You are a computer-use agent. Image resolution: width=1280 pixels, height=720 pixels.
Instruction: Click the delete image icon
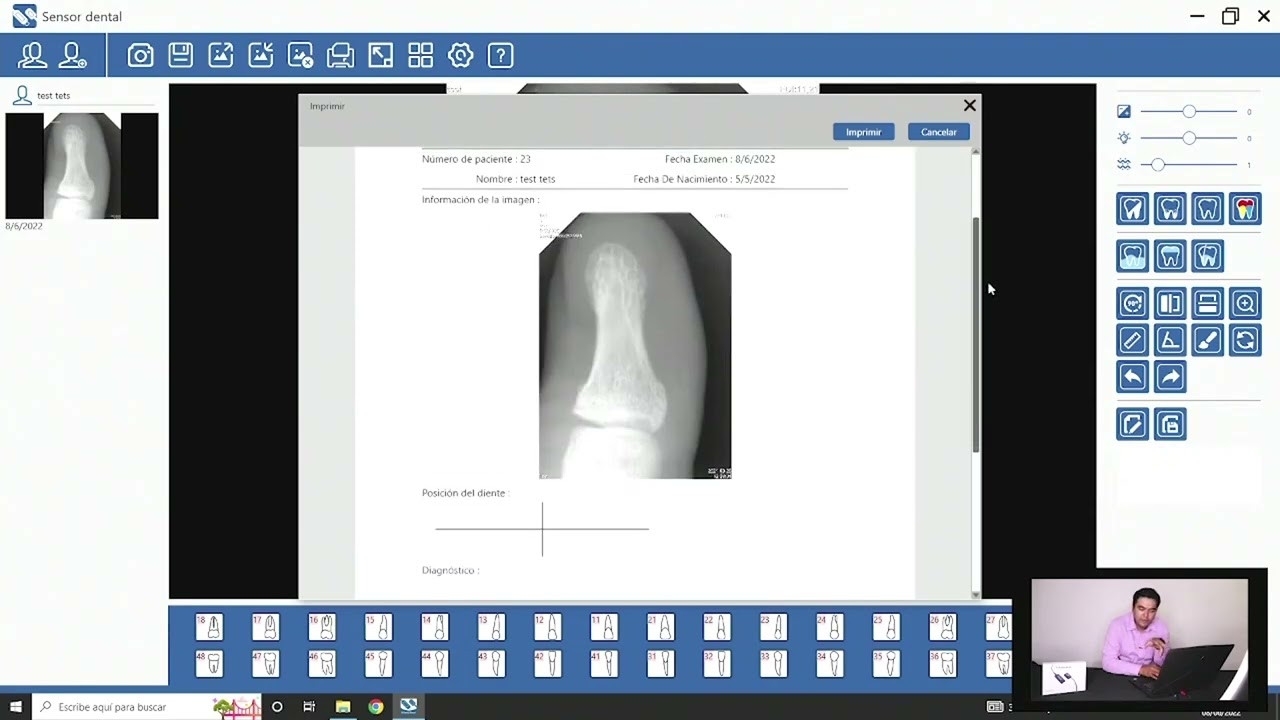[x=300, y=55]
